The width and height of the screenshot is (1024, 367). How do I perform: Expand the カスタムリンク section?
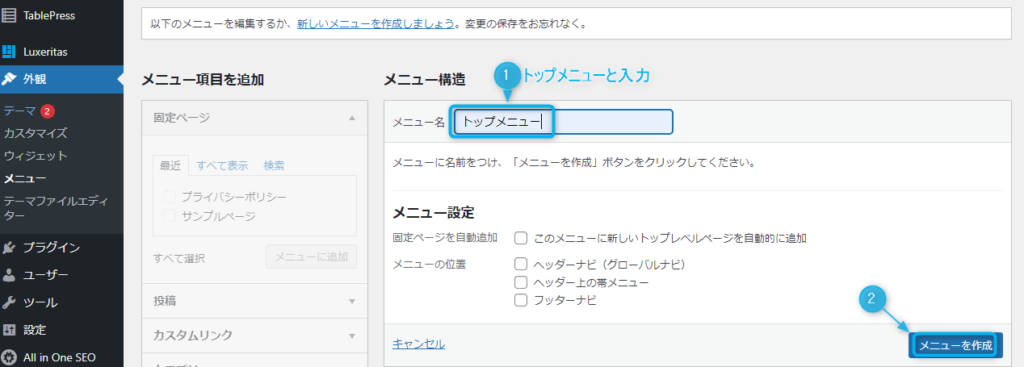coord(255,336)
